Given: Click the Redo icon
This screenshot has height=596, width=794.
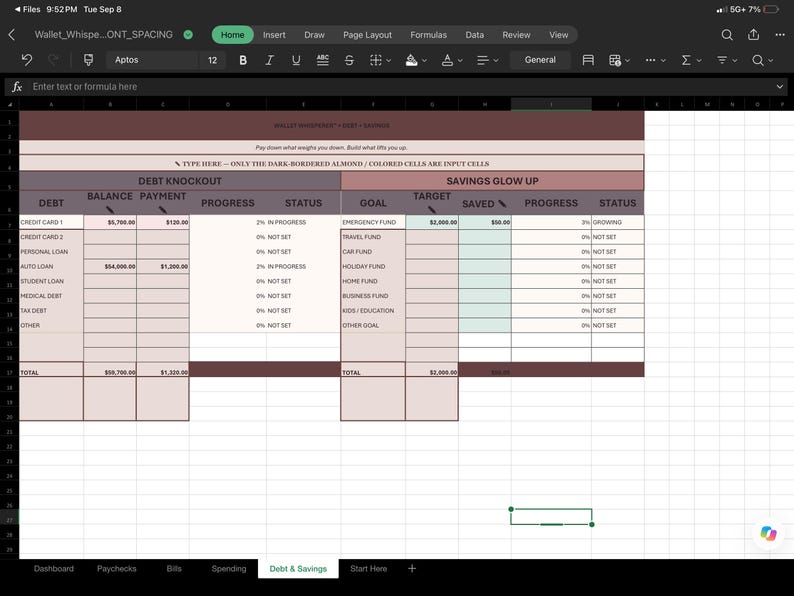Looking at the screenshot, I should [x=53, y=60].
